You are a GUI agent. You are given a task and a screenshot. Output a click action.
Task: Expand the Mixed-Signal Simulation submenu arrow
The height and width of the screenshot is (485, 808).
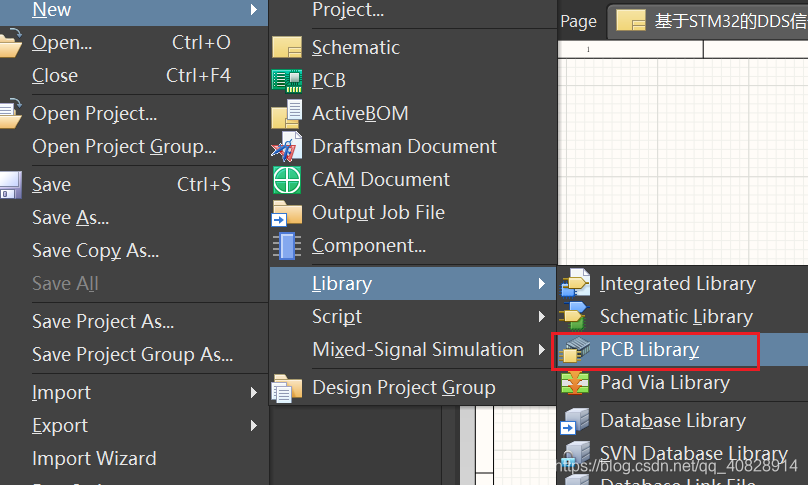click(541, 350)
